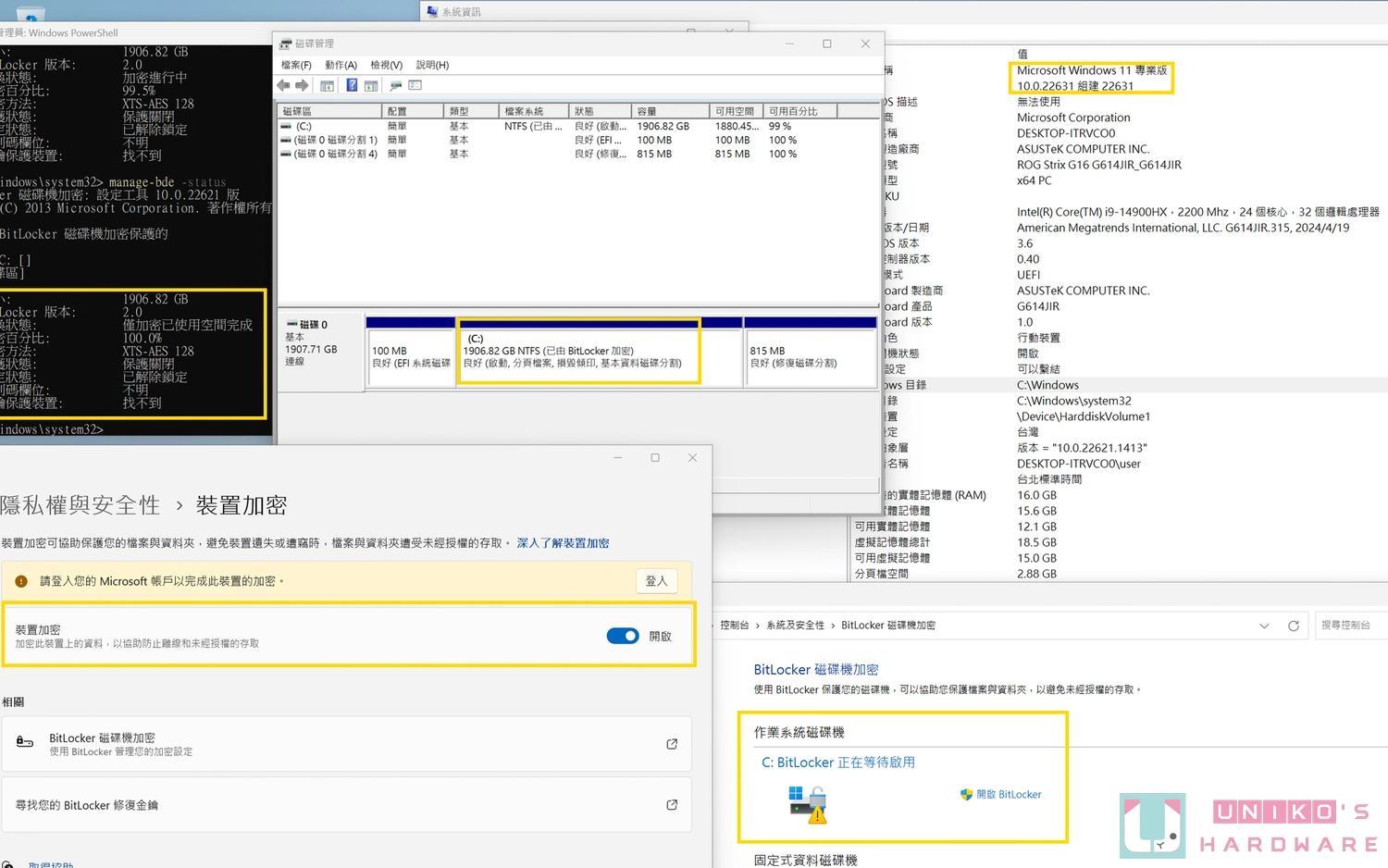Click the Back arrow in Disk Management toolbar
The width and height of the screenshot is (1388, 868).
point(283,85)
